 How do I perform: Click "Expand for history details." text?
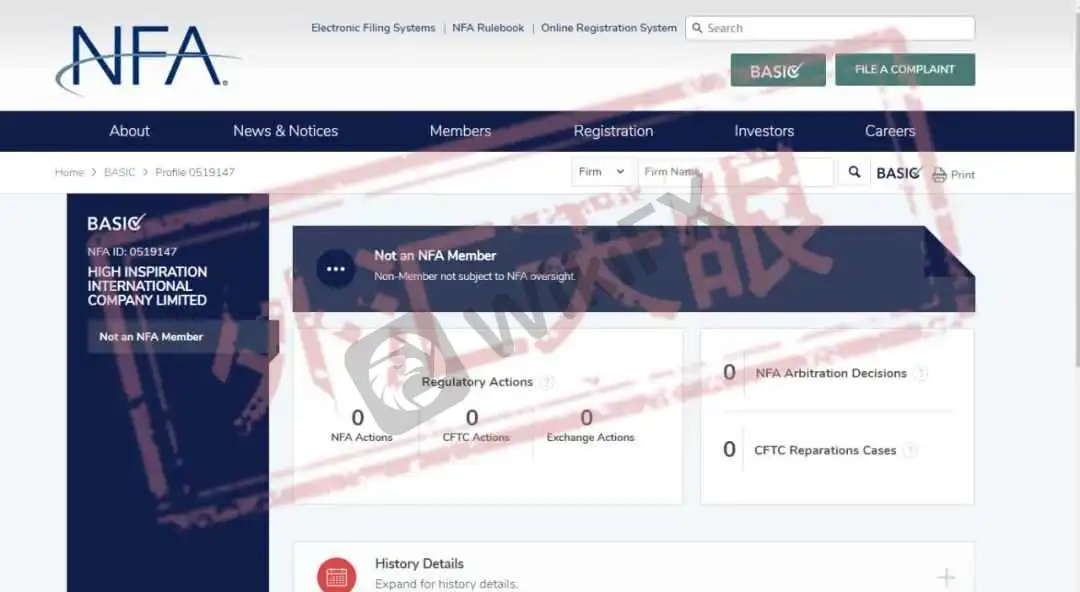tap(446, 584)
